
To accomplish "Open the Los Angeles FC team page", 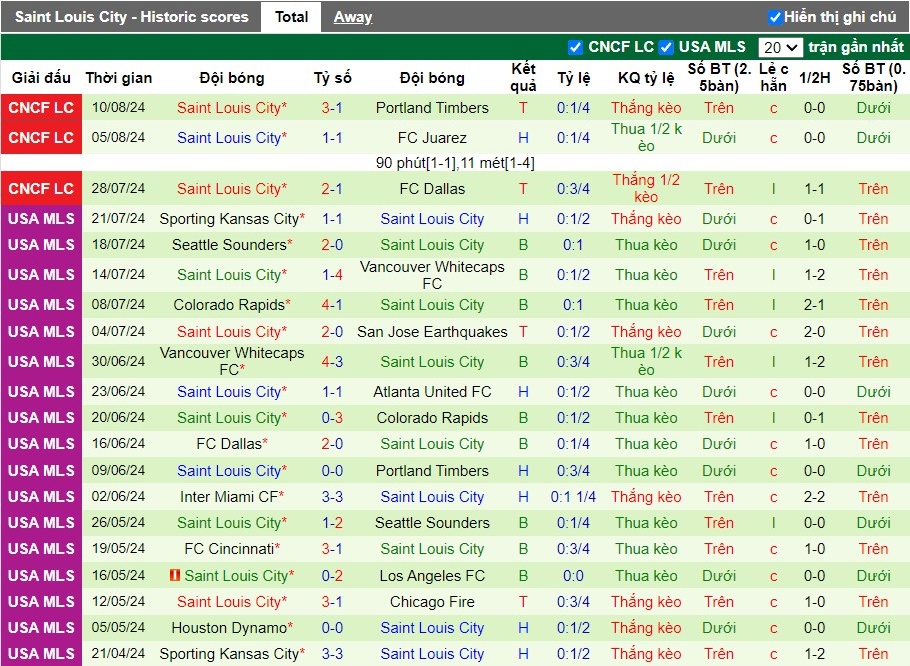I will pos(432,576).
